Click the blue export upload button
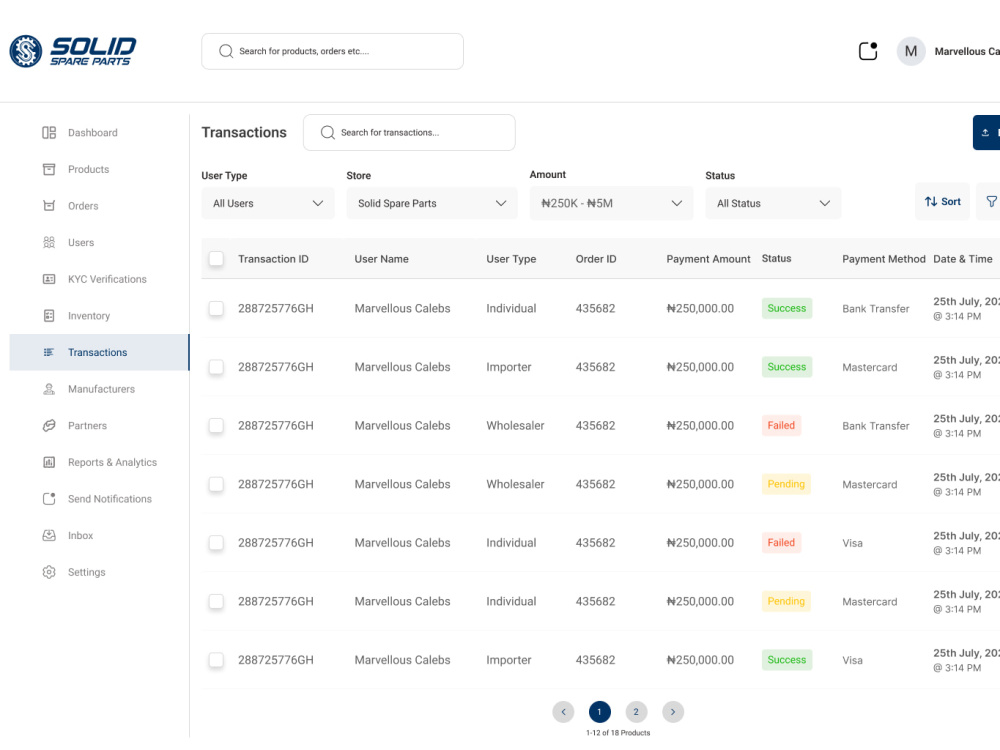1000x750 pixels. (986, 133)
